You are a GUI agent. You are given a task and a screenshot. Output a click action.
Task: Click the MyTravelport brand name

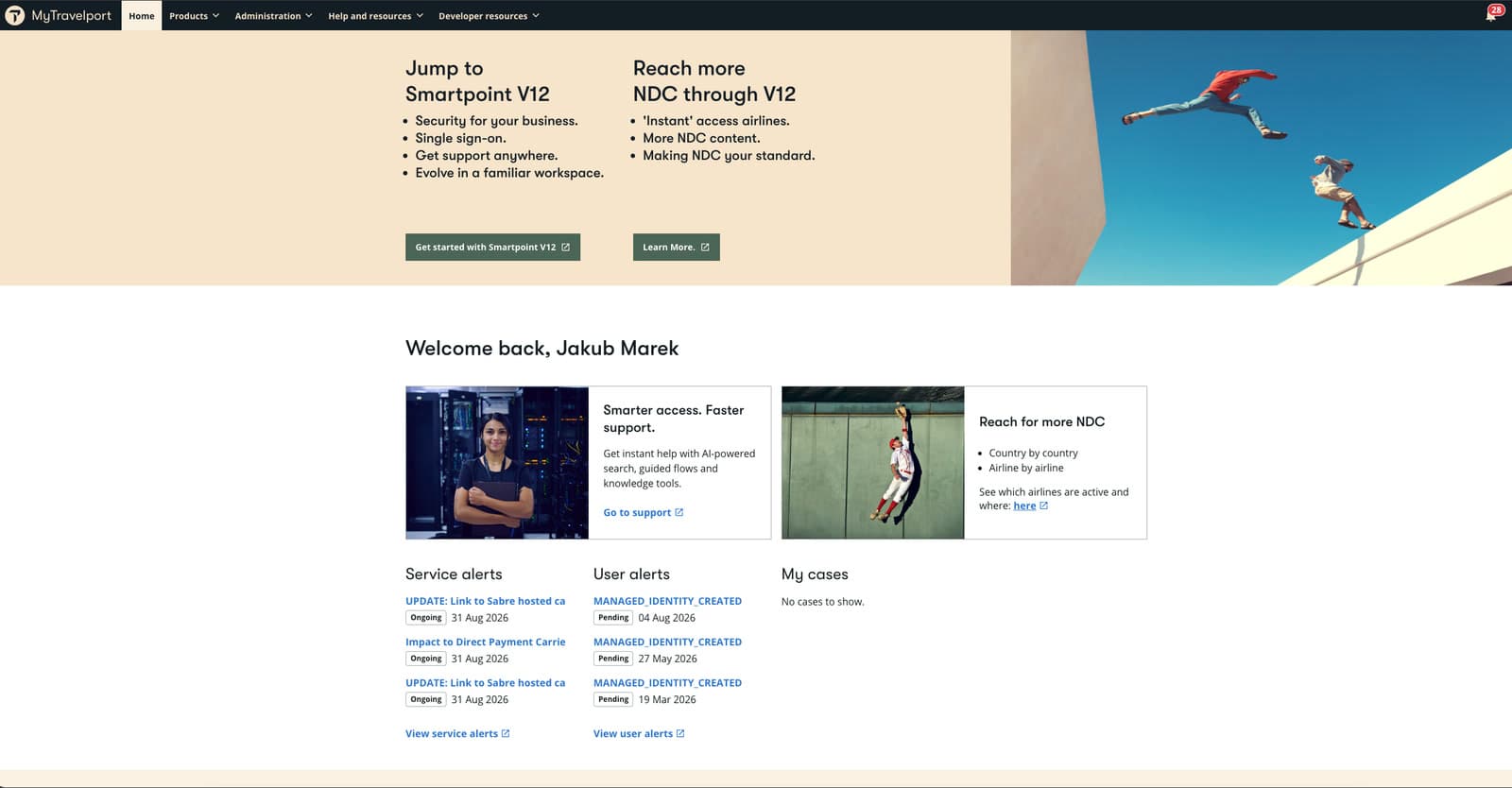[x=72, y=15]
